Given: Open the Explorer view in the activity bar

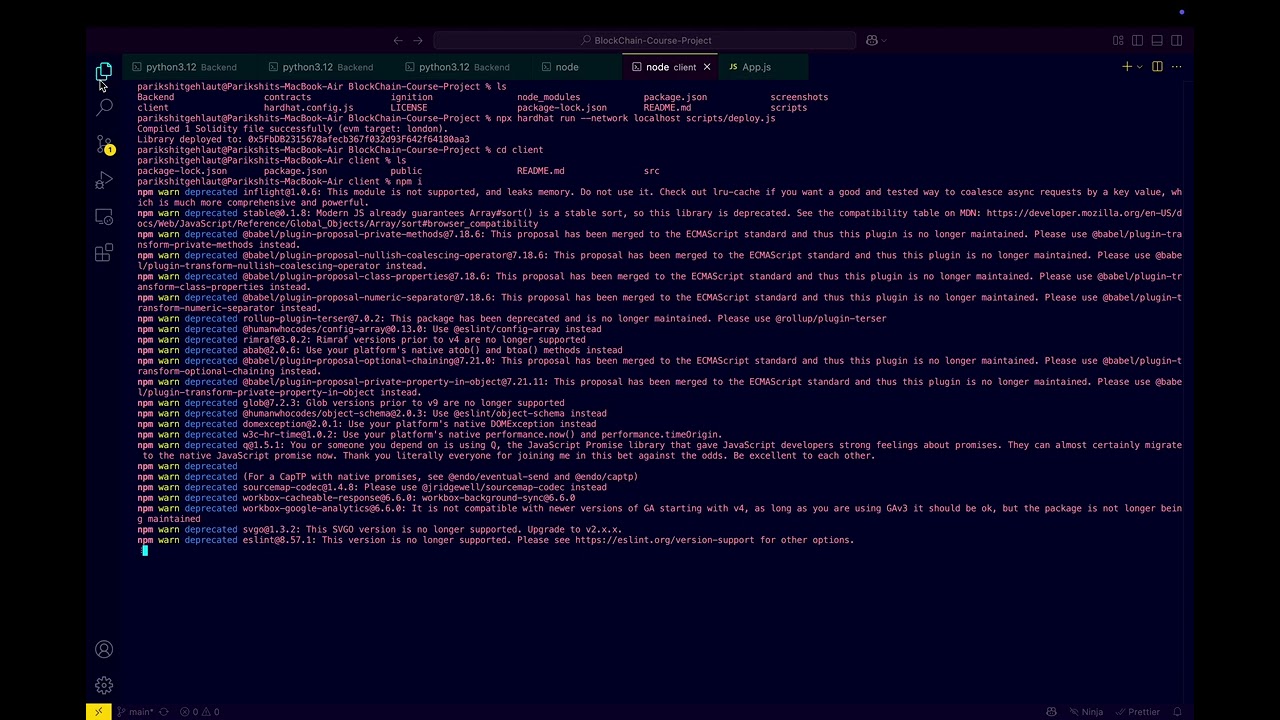Looking at the screenshot, I should click(x=104, y=72).
